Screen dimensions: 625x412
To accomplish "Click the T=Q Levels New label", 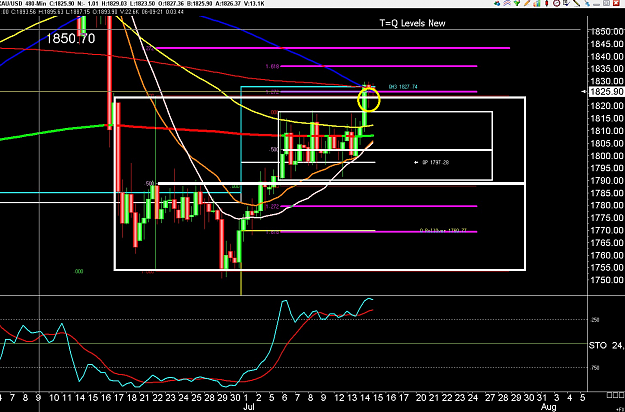I will (413, 23).
